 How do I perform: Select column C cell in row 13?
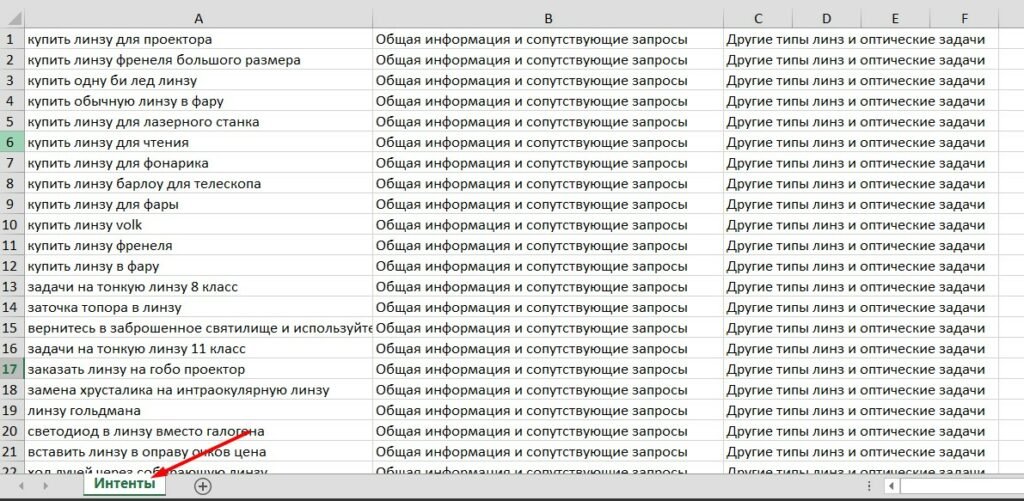click(758, 287)
